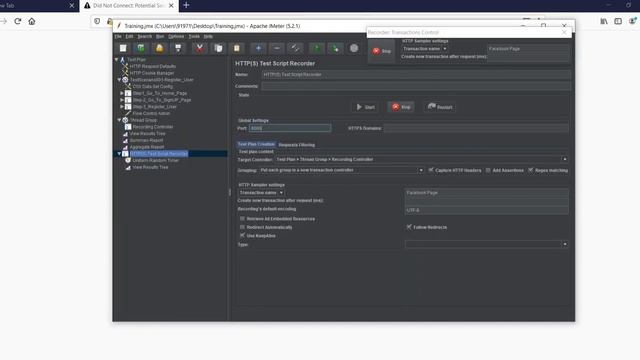Select the highlighted HTTP(S) Test Script Recorder node
Image resolution: width=640 pixels, height=360 pixels.
pos(159,154)
